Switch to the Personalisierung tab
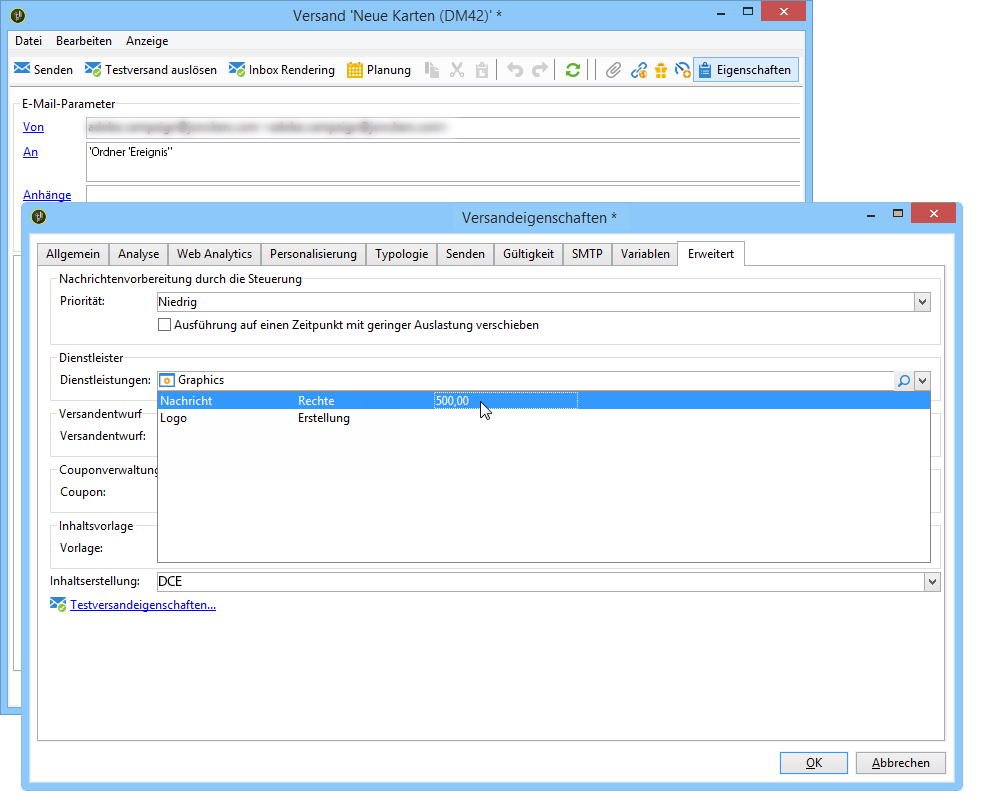 313,254
